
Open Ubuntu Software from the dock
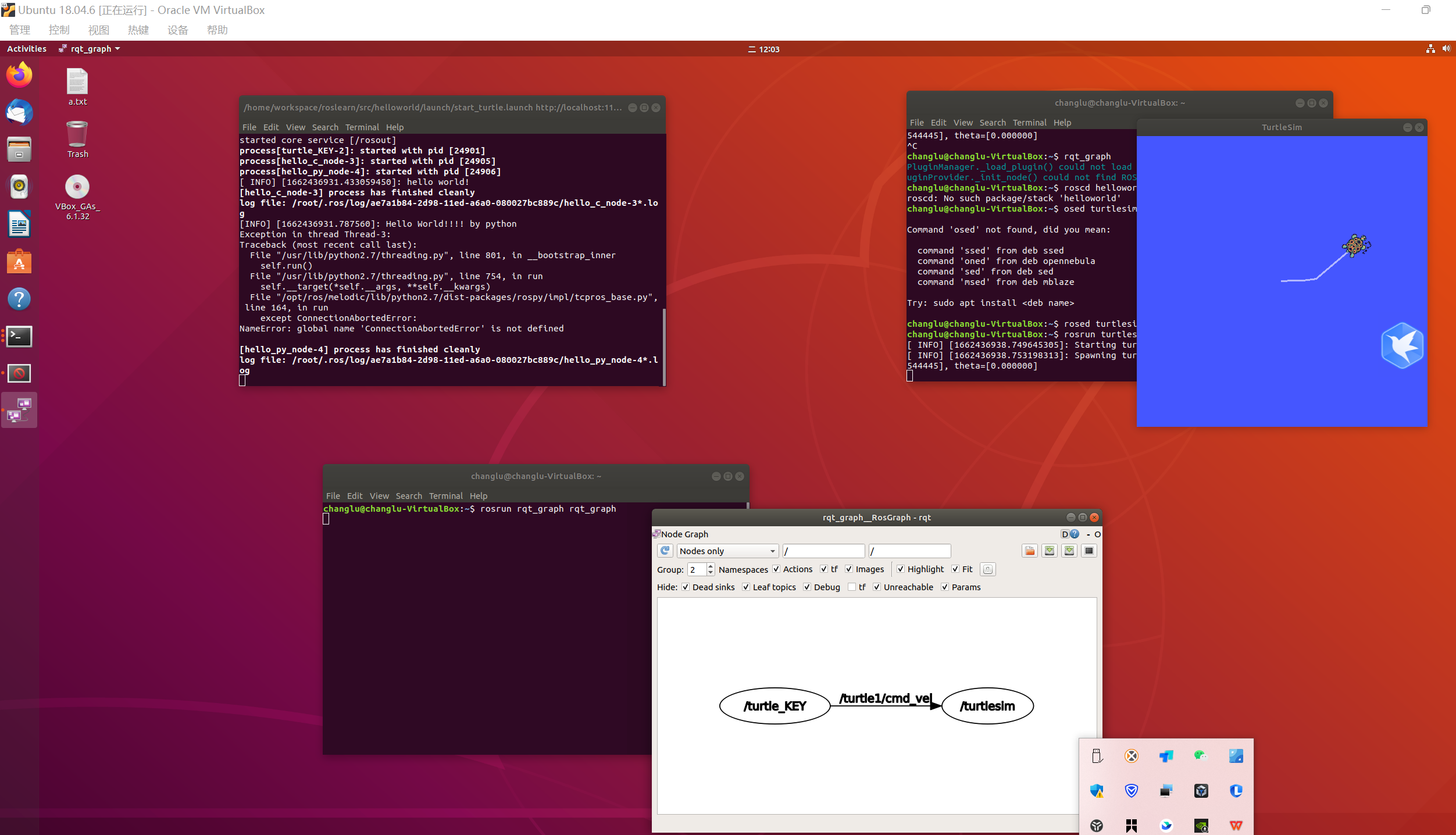[19, 262]
